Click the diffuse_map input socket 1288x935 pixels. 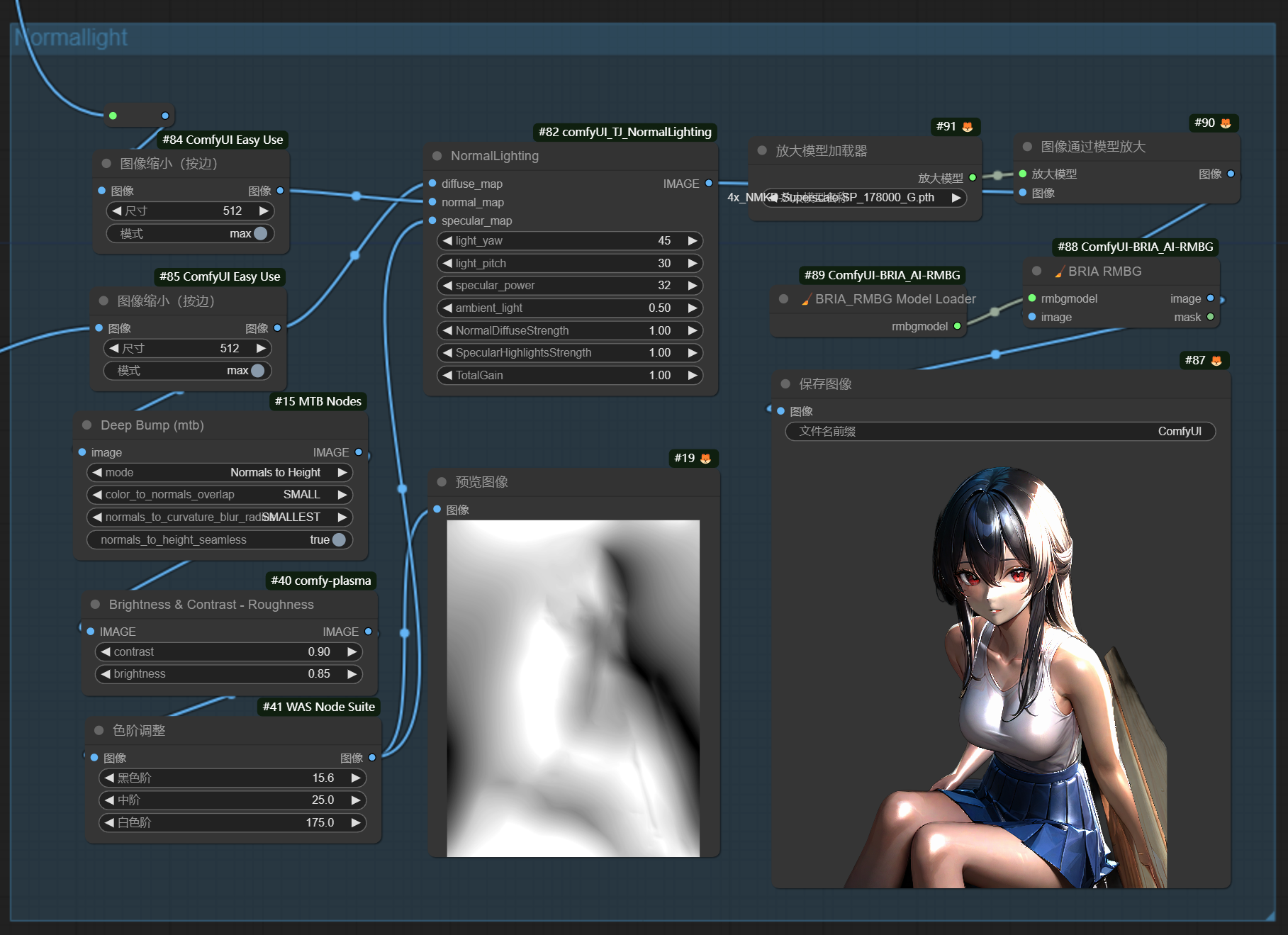point(432,184)
